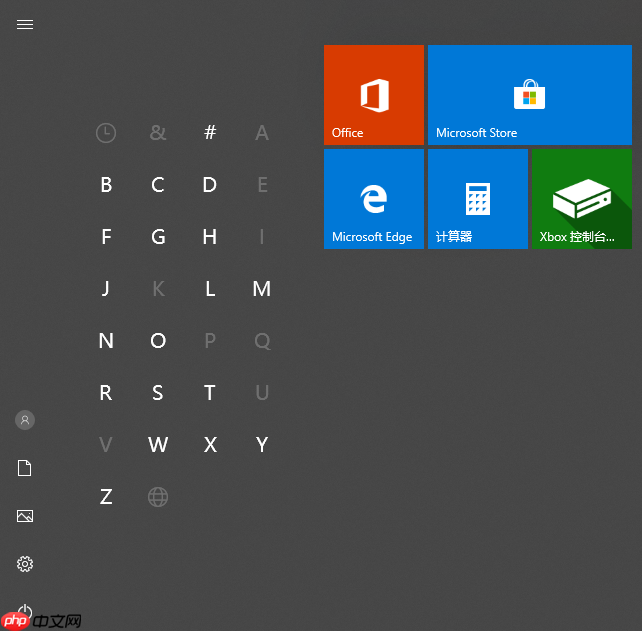Open Documents via the page icon

pyautogui.click(x=25, y=468)
